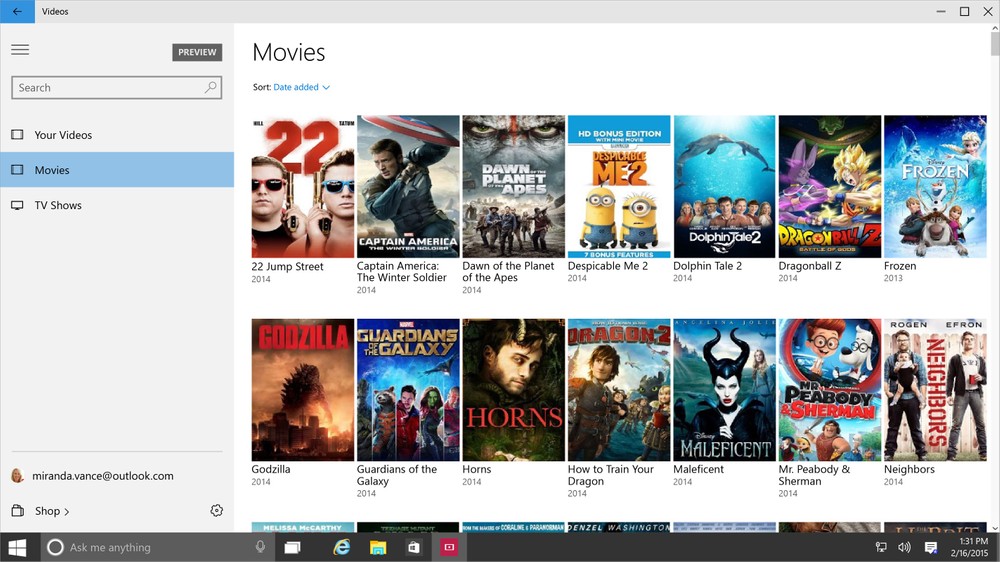
Task: Open File Explorer from taskbar
Action: [x=378, y=547]
